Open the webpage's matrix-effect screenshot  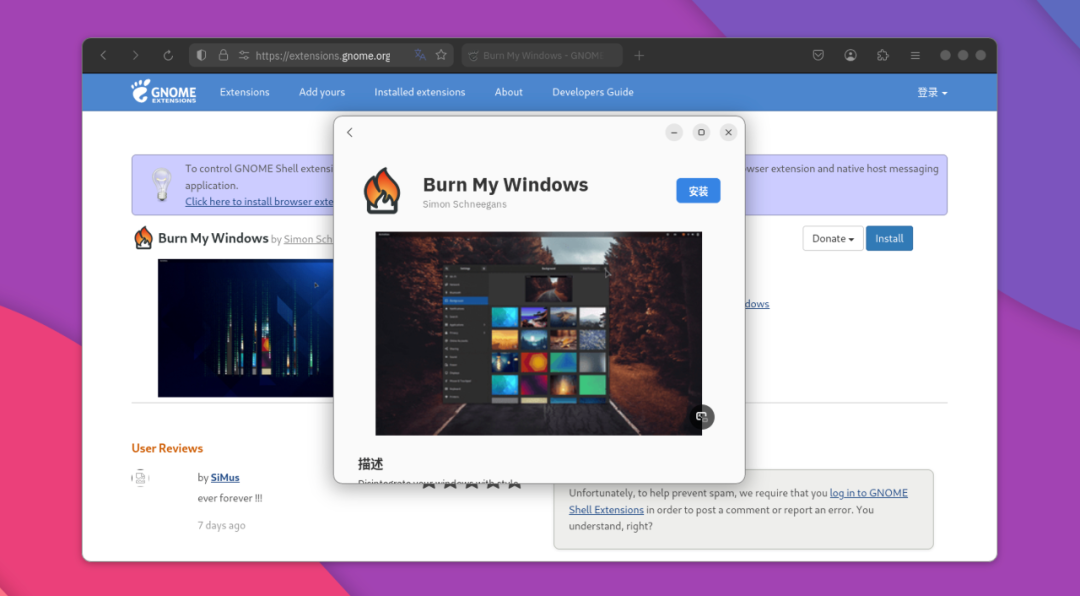pyautogui.click(x=245, y=328)
